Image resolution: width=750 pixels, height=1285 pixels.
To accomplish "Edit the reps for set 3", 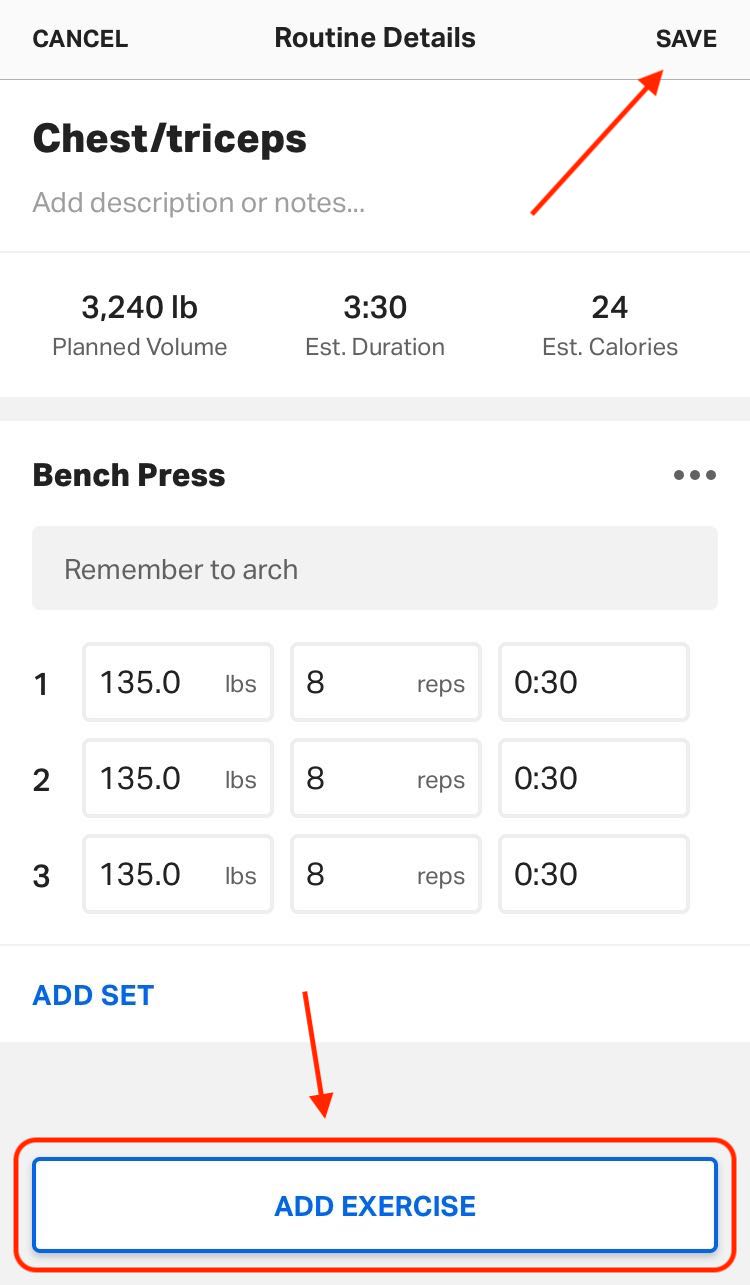I will pyautogui.click(x=385, y=874).
